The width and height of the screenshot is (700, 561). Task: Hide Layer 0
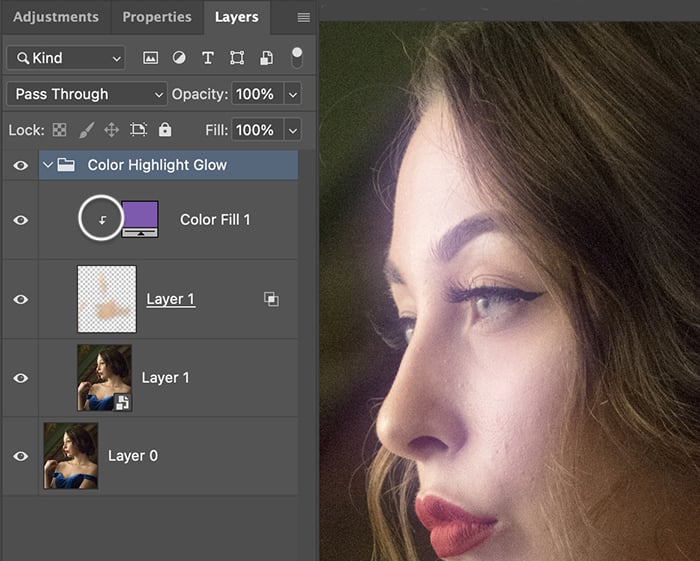[x=21, y=456]
